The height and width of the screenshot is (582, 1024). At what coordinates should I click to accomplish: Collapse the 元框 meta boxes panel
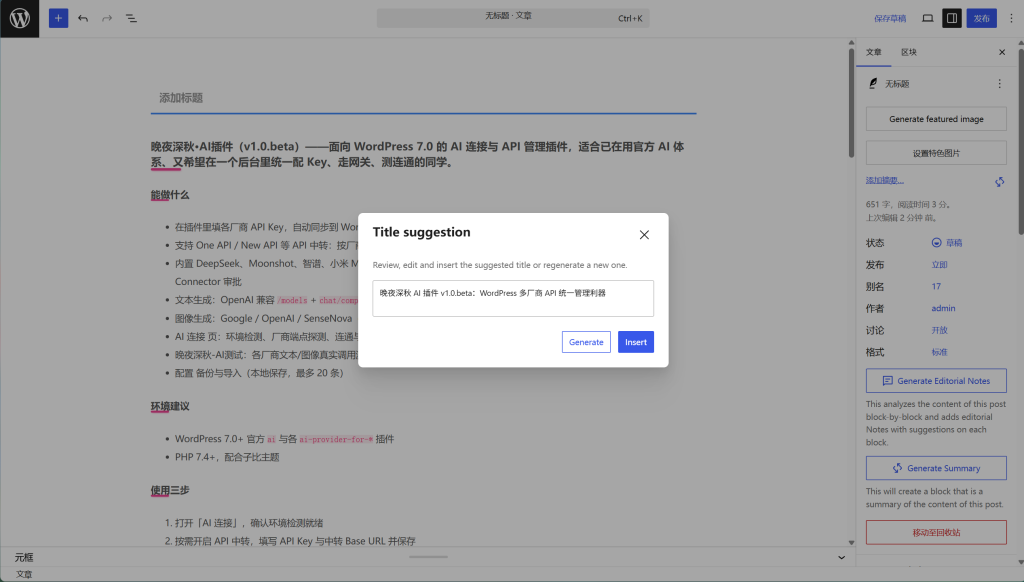click(841, 557)
